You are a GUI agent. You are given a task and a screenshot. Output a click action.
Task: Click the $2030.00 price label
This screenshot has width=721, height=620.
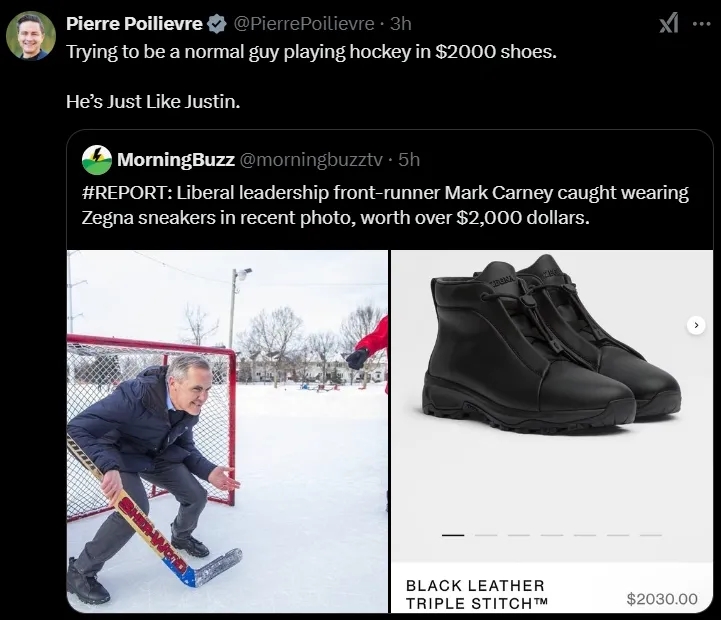(661, 599)
